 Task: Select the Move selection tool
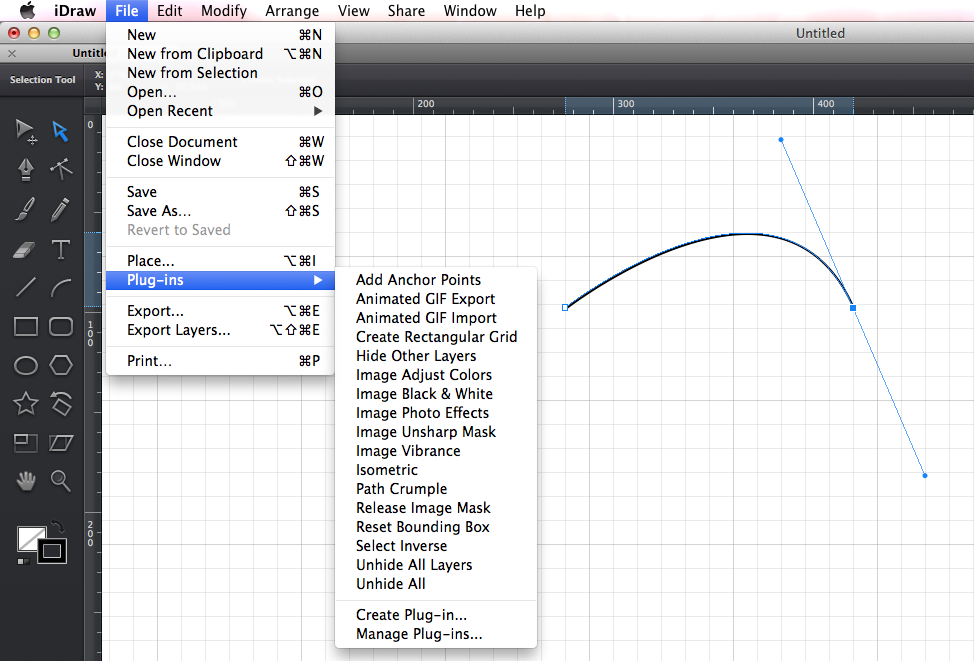click(x=25, y=131)
